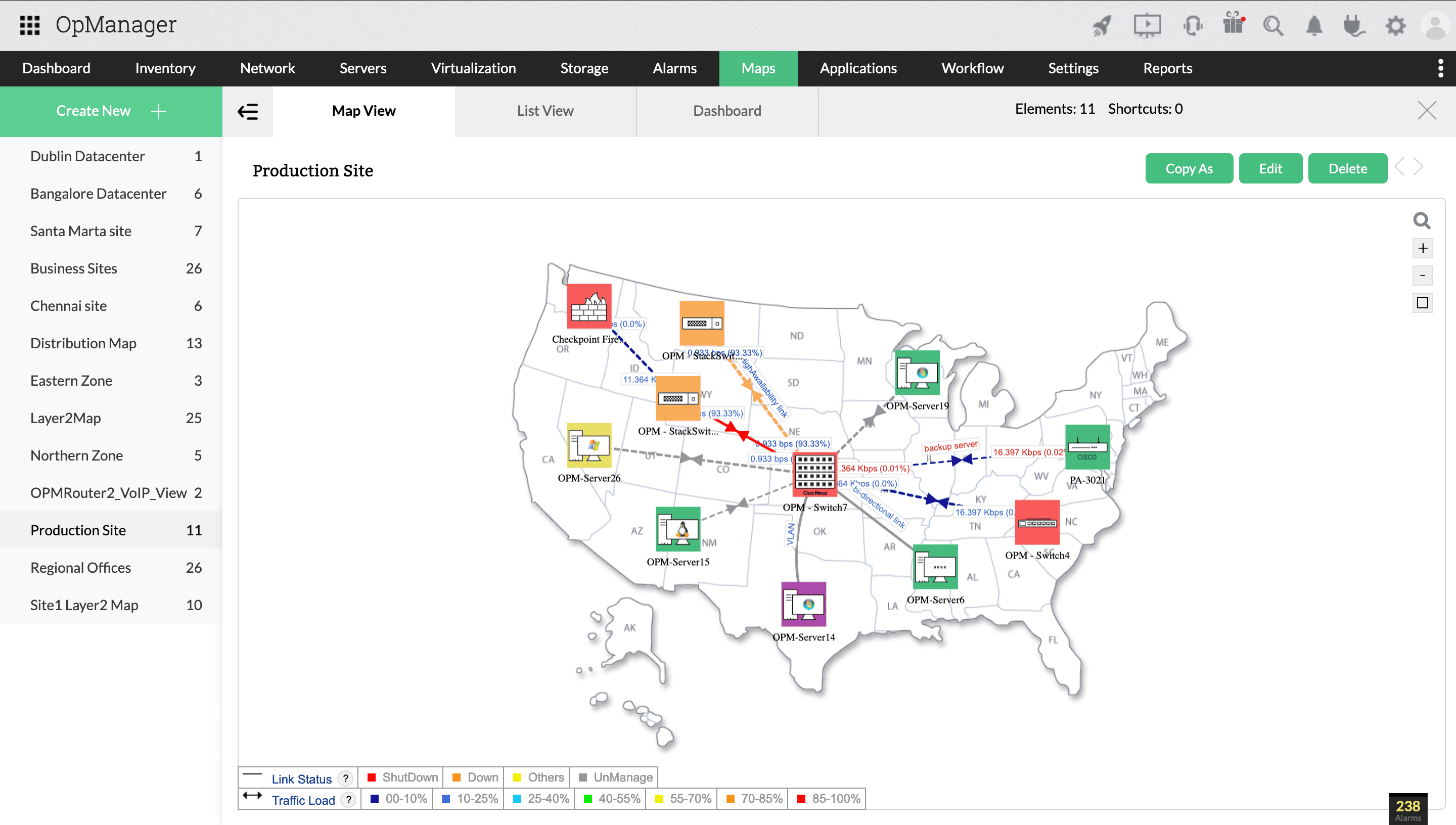
Task: Open the notifications bell icon
Action: (x=1314, y=25)
